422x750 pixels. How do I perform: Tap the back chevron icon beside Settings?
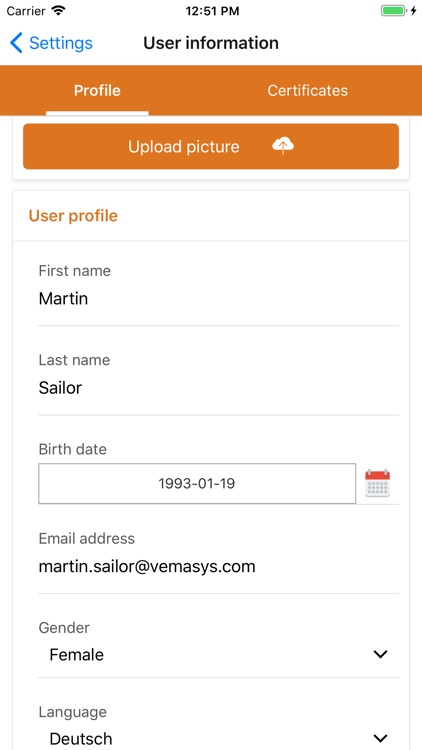(x=16, y=43)
